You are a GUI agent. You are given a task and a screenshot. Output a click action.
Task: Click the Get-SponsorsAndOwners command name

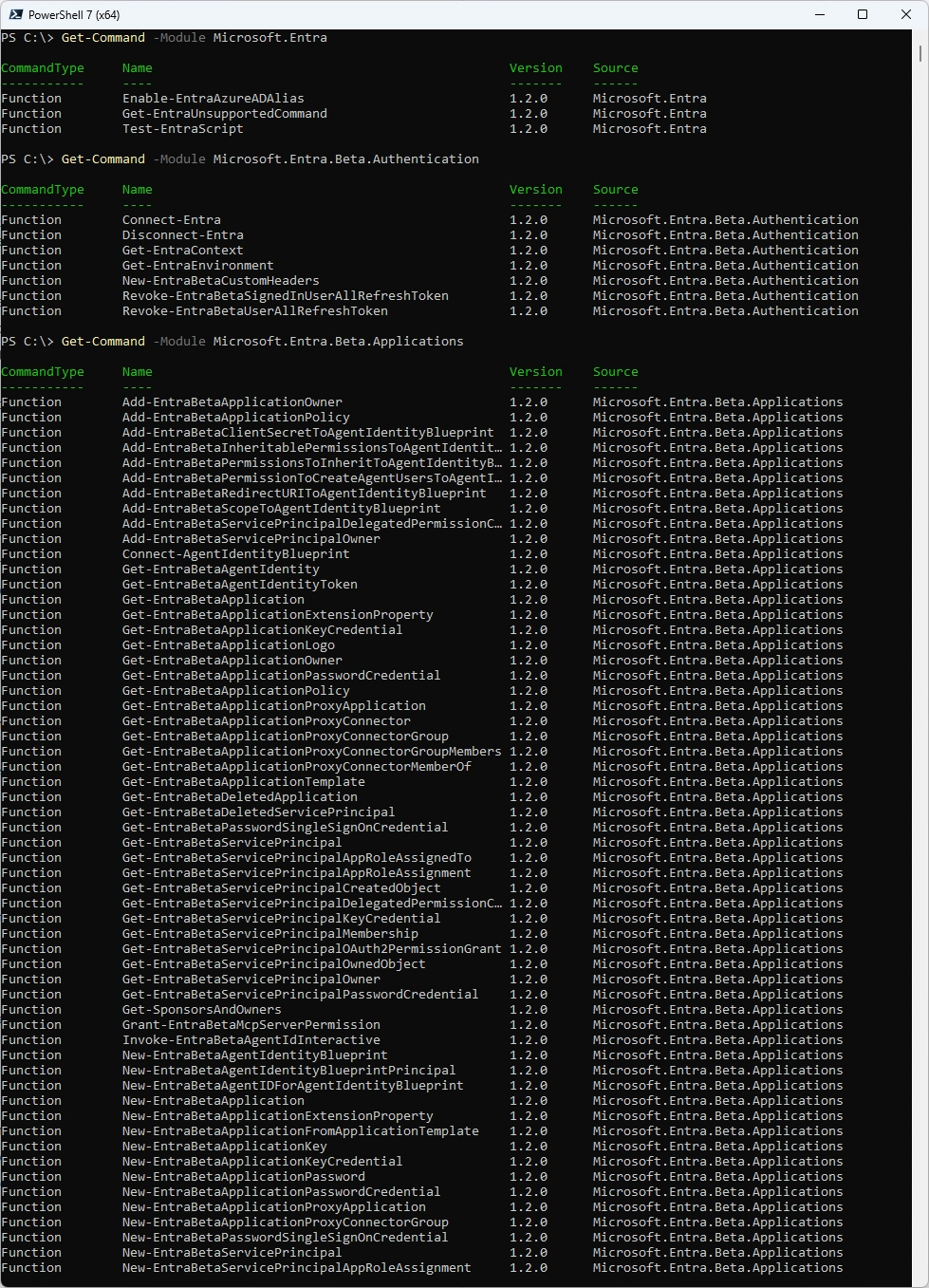[x=201, y=1010]
